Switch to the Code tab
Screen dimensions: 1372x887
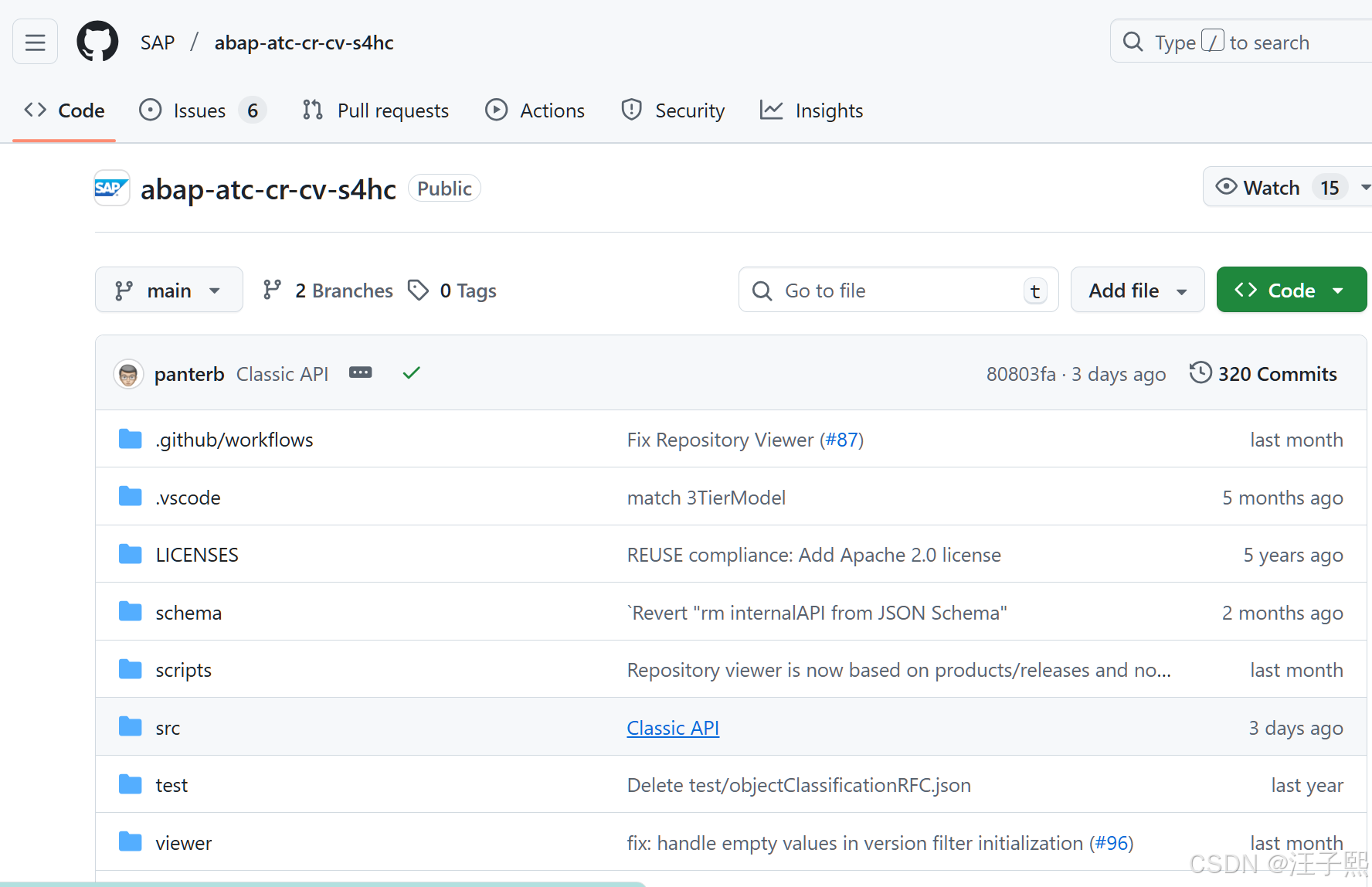(65, 110)
